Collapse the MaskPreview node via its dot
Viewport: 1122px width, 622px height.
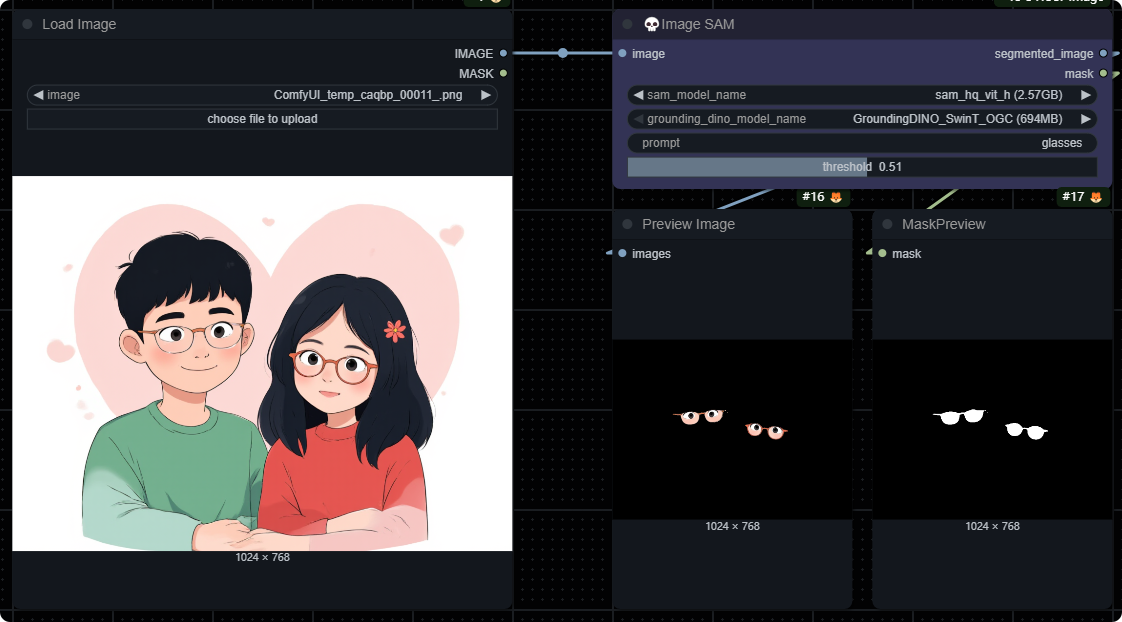coord(887,224)
